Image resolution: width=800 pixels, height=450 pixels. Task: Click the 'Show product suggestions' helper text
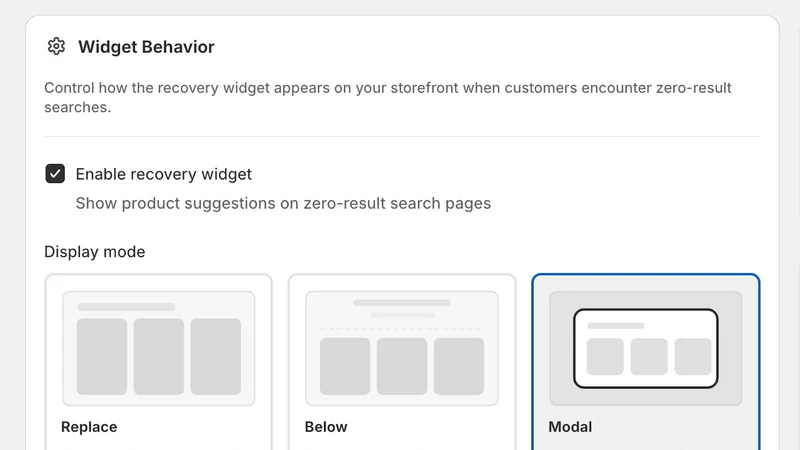(283, 203)
